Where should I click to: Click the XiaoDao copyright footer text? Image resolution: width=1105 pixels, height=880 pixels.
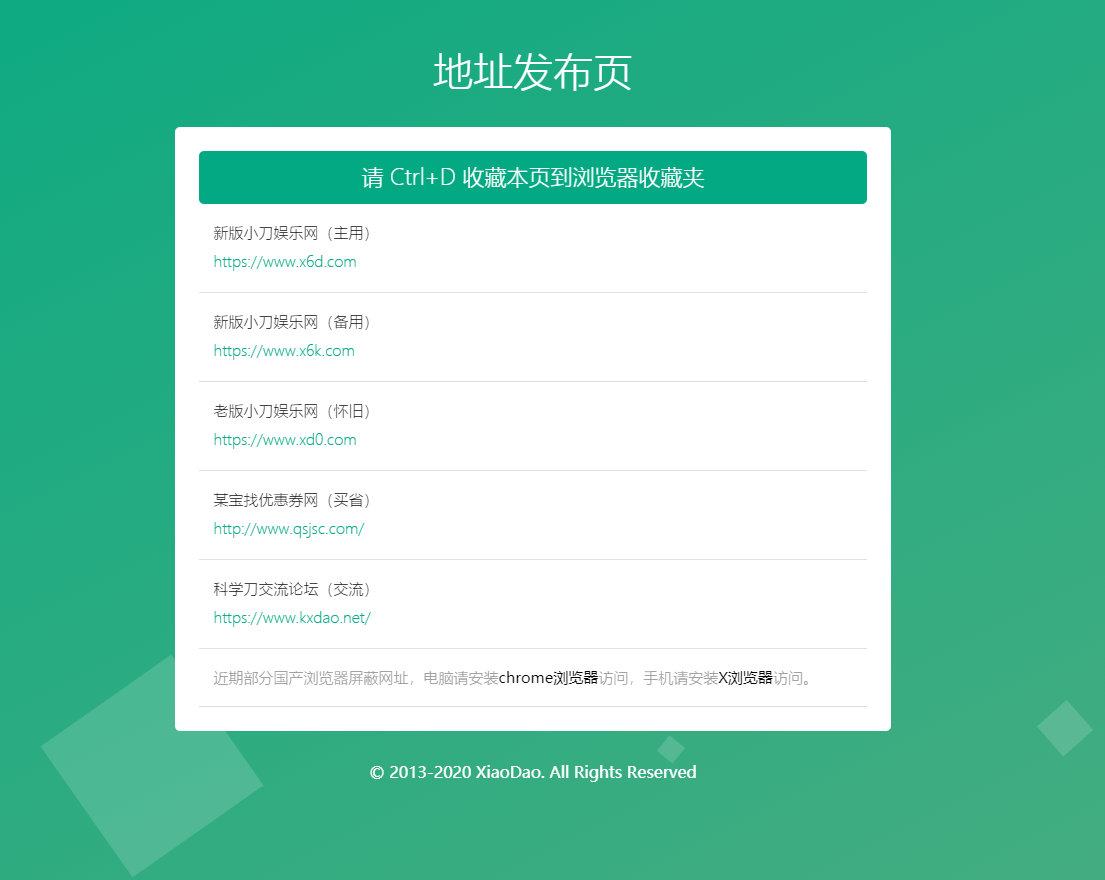click(532, 772)
